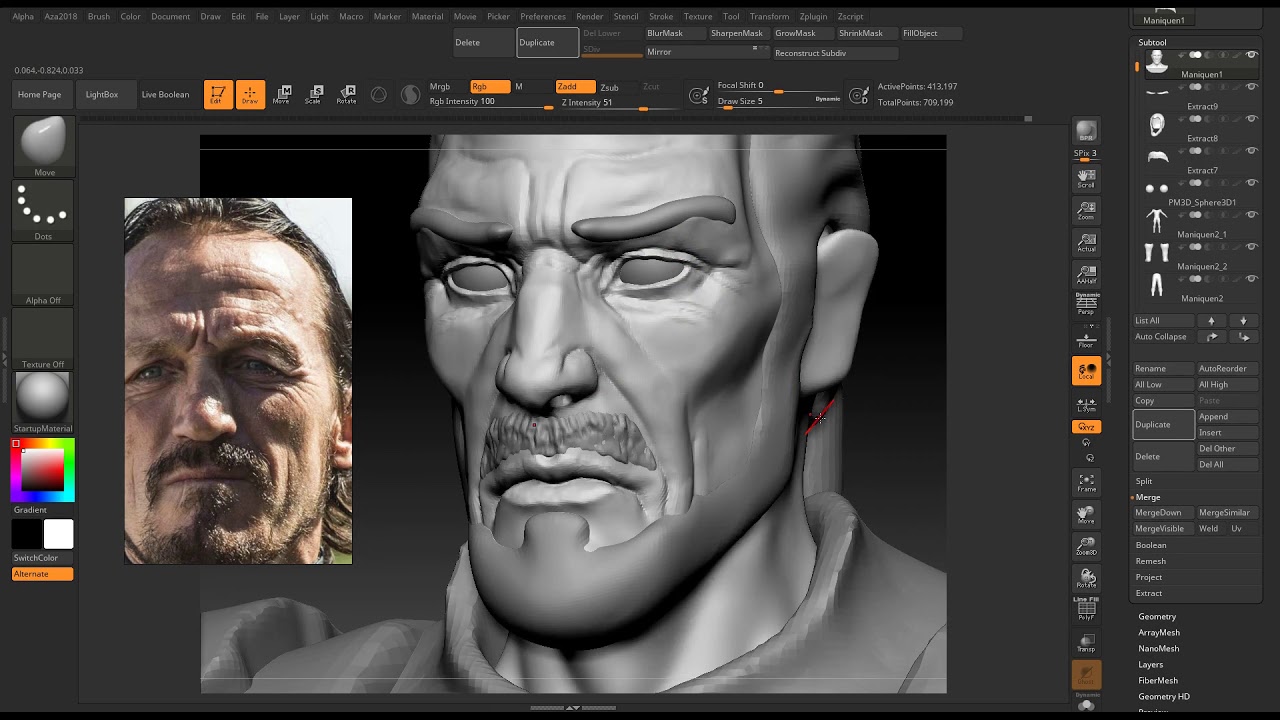This screenshot has height=720, width=1280.
Task: Click the Dots stroke type icon
Action: (43, 206)
